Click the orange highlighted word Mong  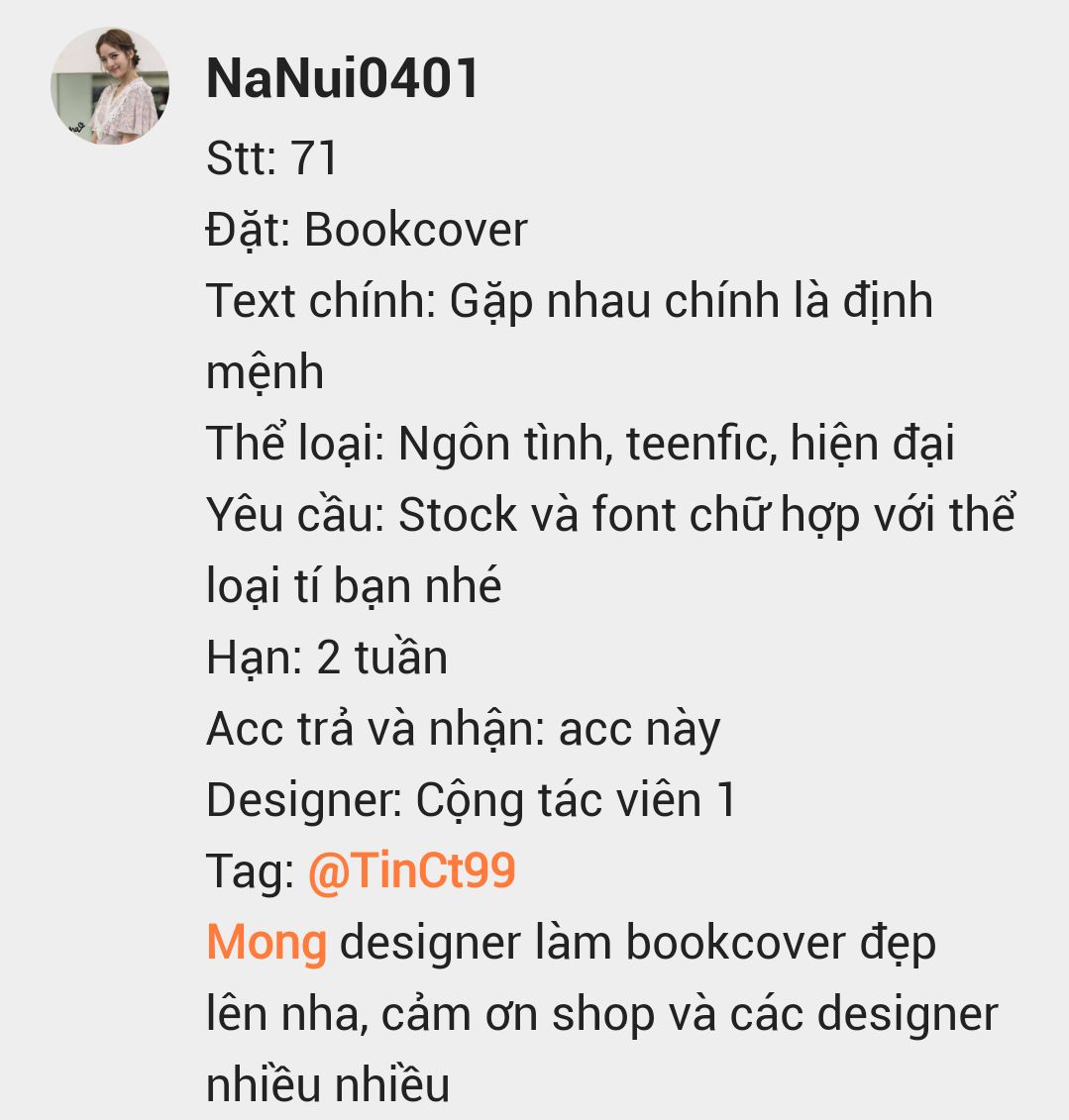click(x=267, y=943)
